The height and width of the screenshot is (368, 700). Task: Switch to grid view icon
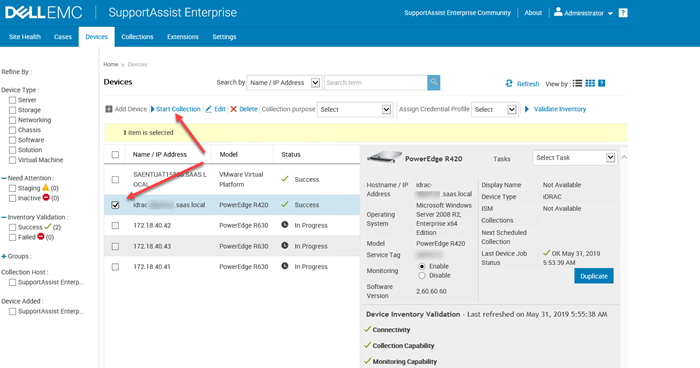click(x=590, y=84)
